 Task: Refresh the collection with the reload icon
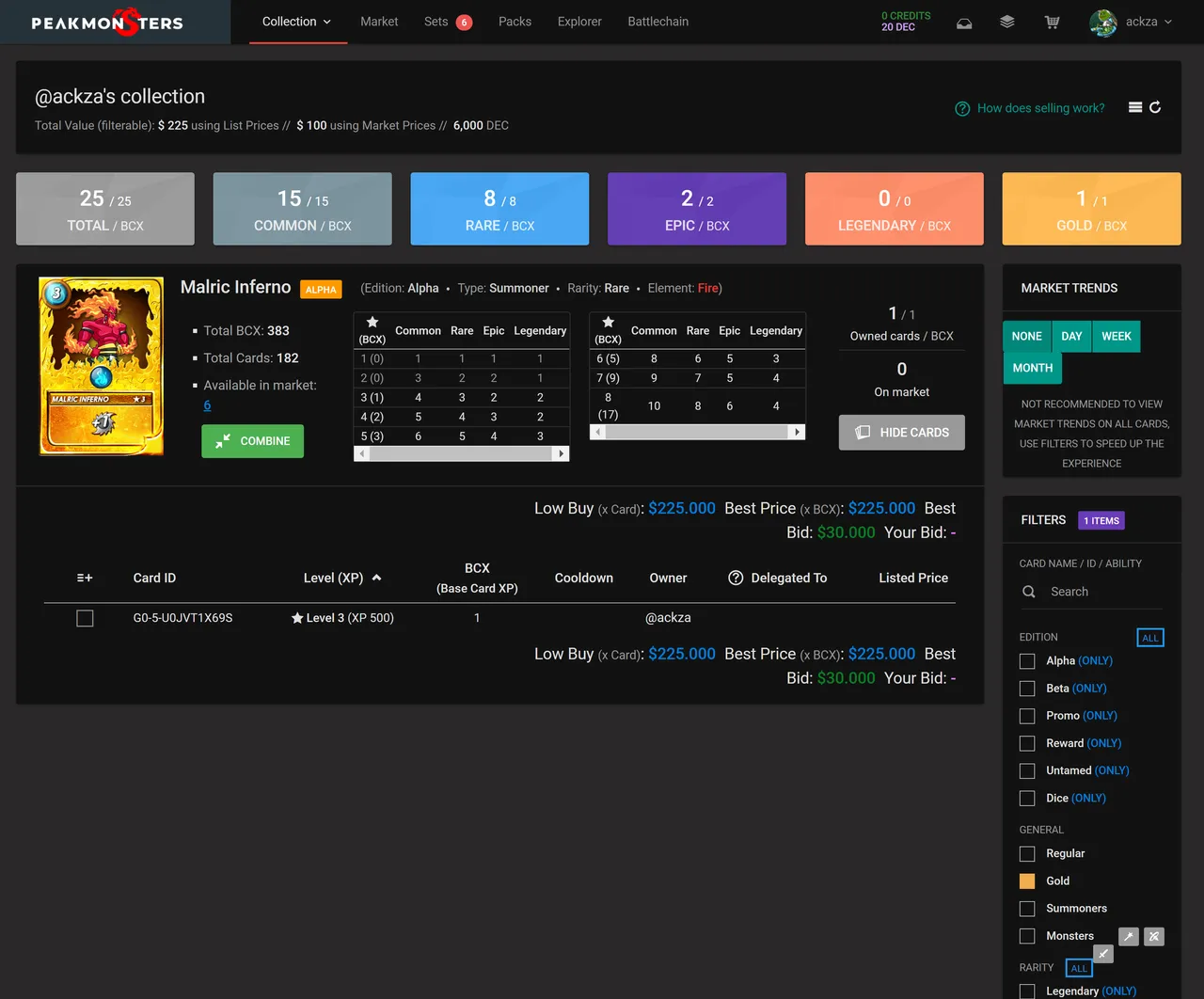(x=1155, y=107)
